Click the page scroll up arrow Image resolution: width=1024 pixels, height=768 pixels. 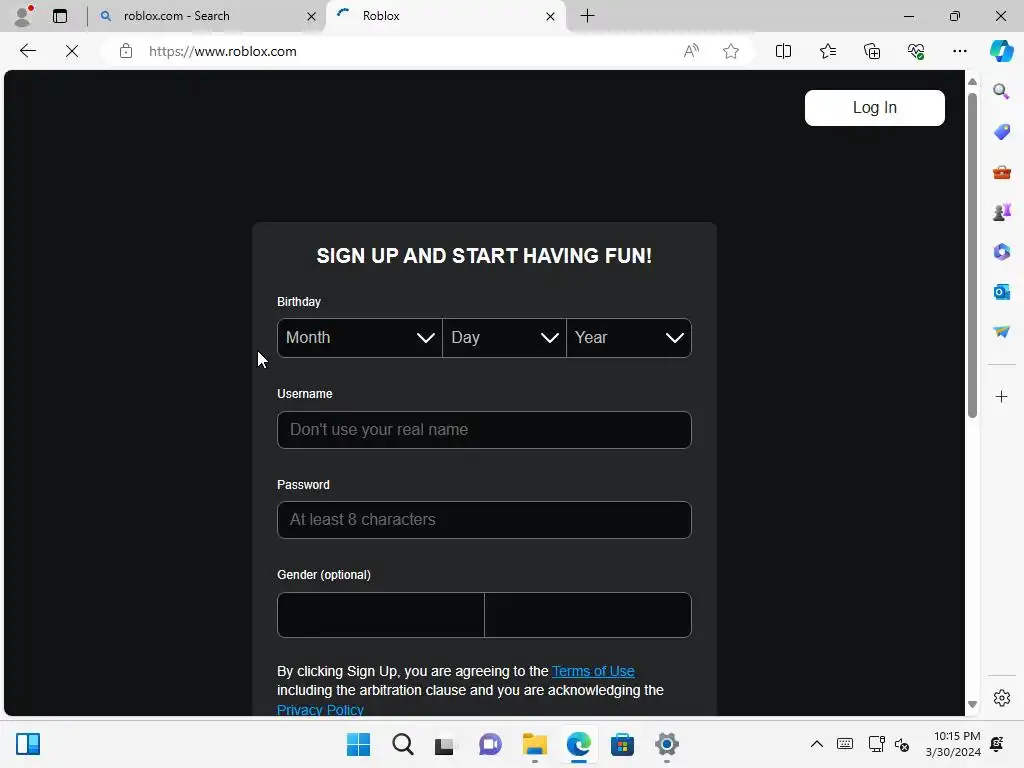click(x=972, y=82)
